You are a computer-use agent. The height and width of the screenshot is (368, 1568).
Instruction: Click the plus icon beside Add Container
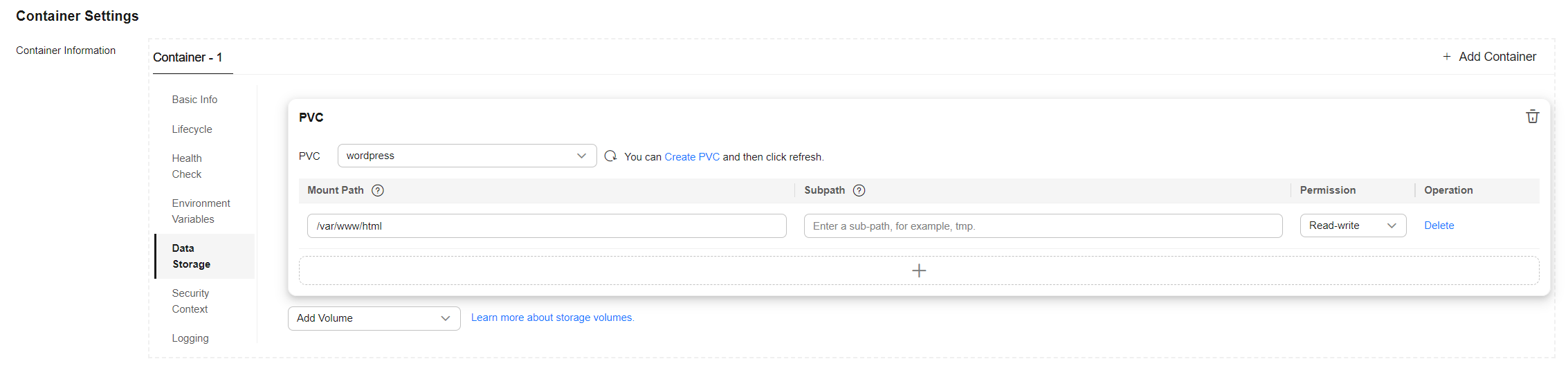[1446, 57]
